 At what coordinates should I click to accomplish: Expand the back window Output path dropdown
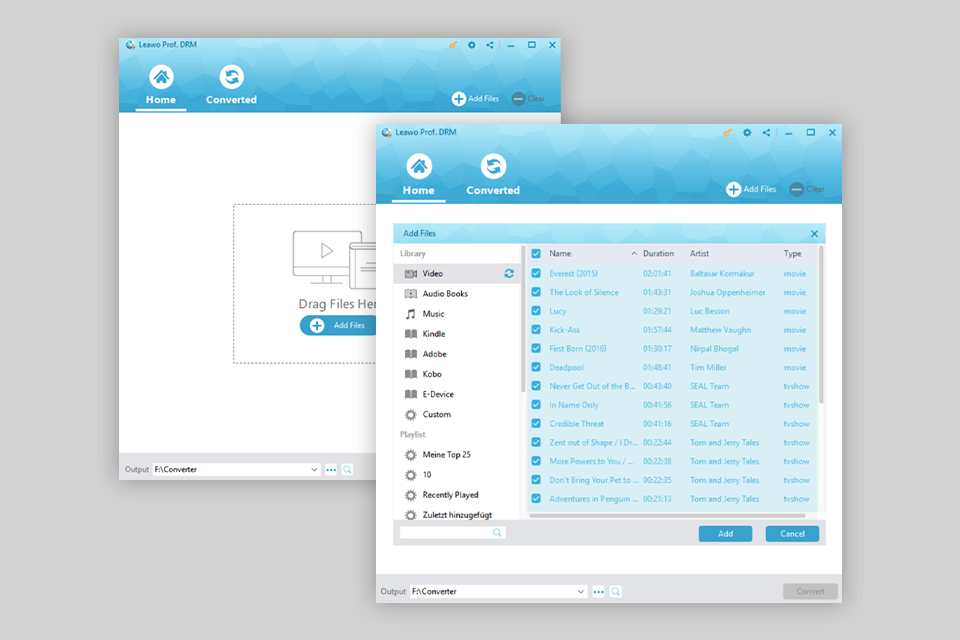[313, 469]
